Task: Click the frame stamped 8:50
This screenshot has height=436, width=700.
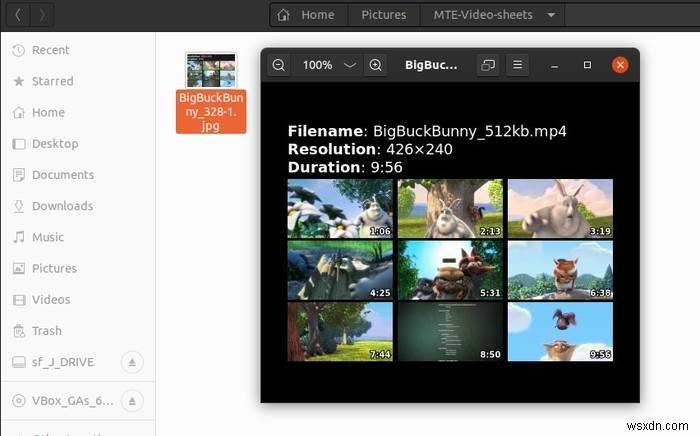Action: coord(450,332)
